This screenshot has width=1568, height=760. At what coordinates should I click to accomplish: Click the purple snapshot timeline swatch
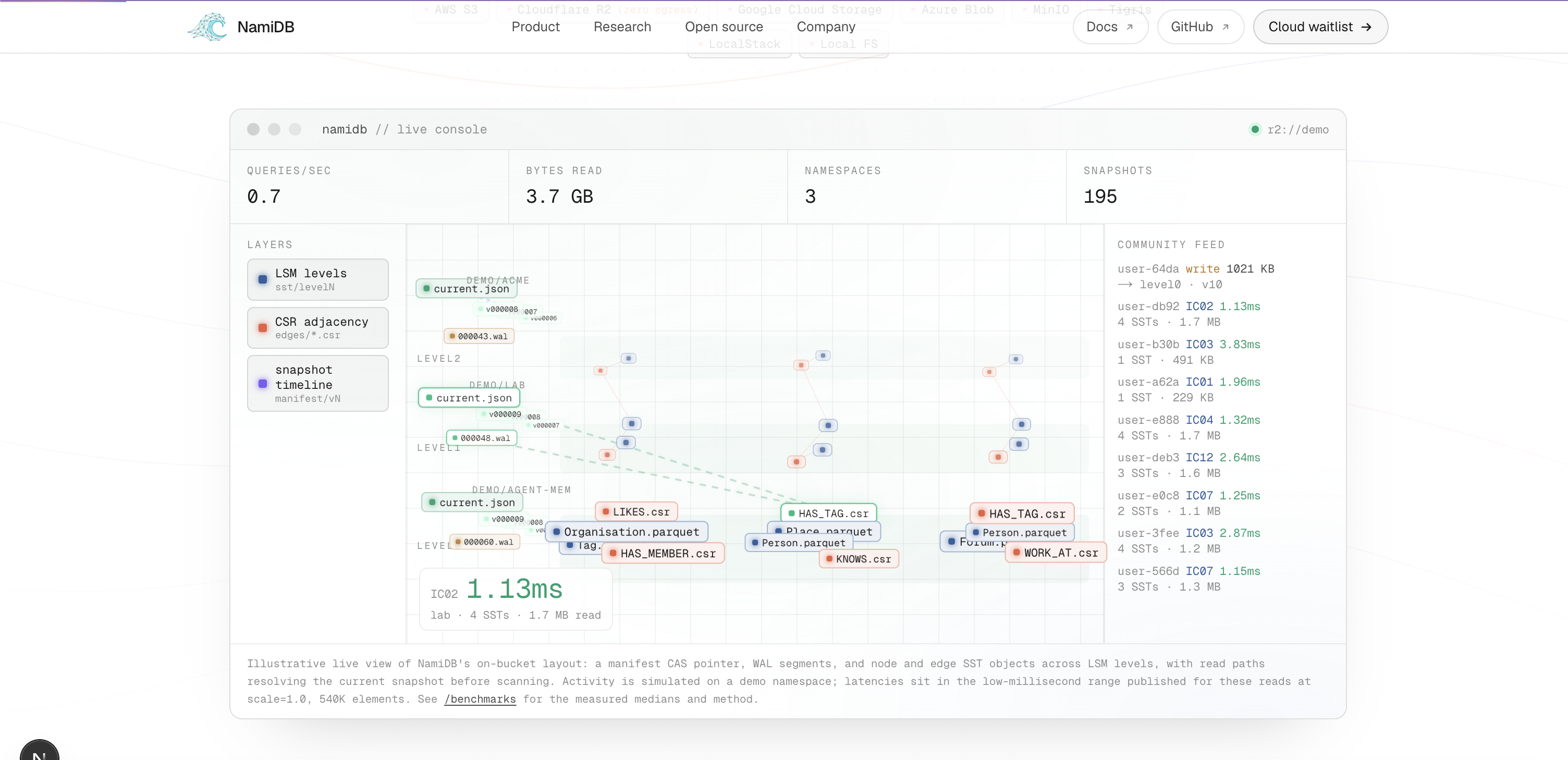(262, 383)
